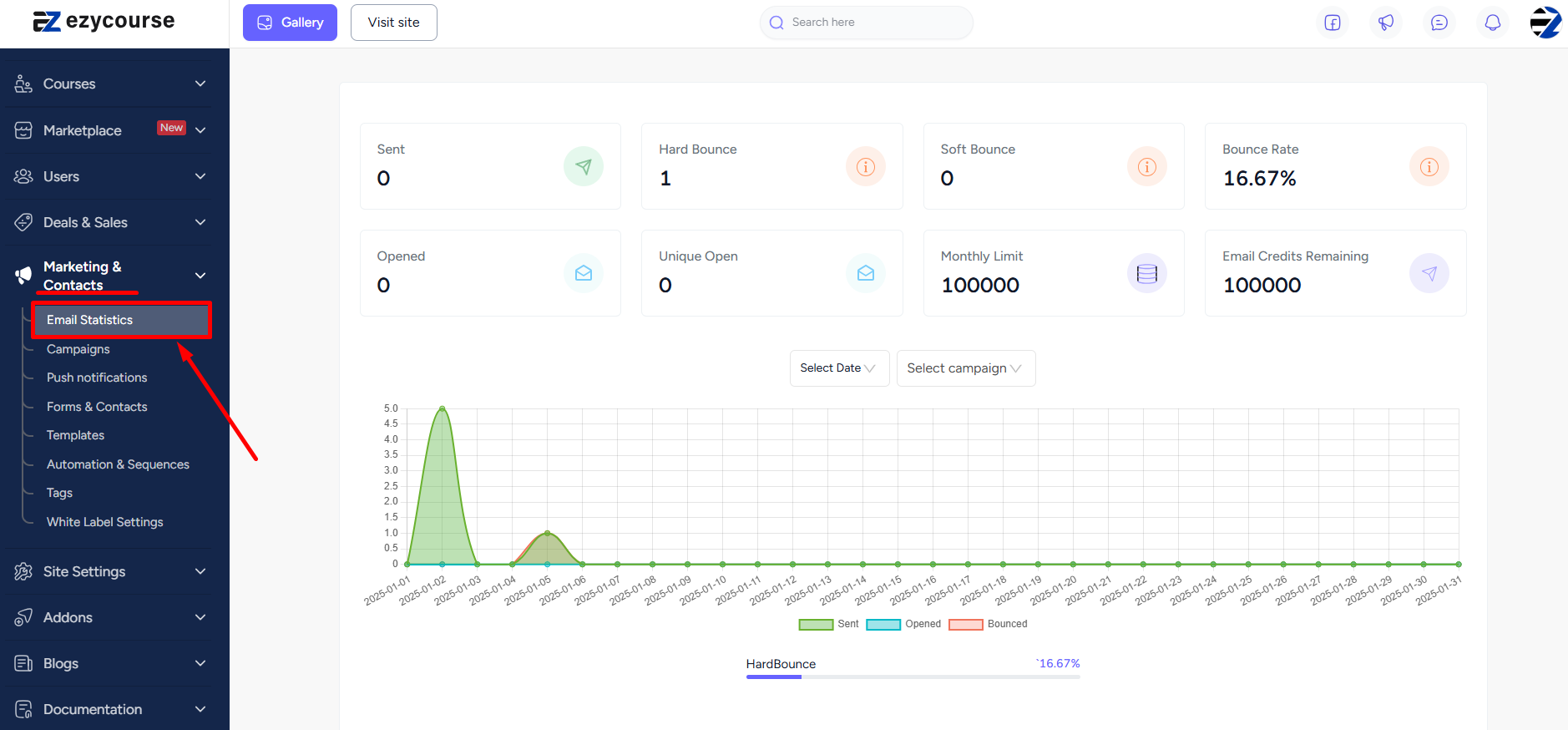1568x730 pixels.
Task: Click the Opened envelope icon
Action: (584, 273)
